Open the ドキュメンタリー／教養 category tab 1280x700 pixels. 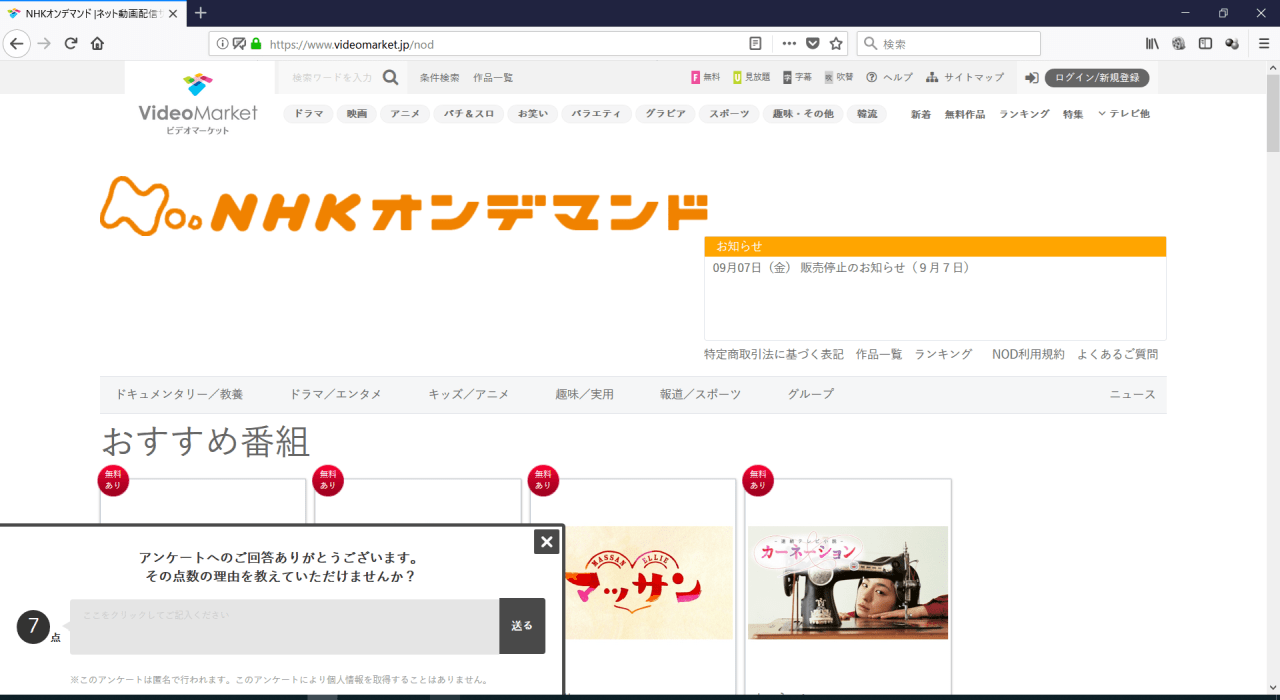pos(179,395)
